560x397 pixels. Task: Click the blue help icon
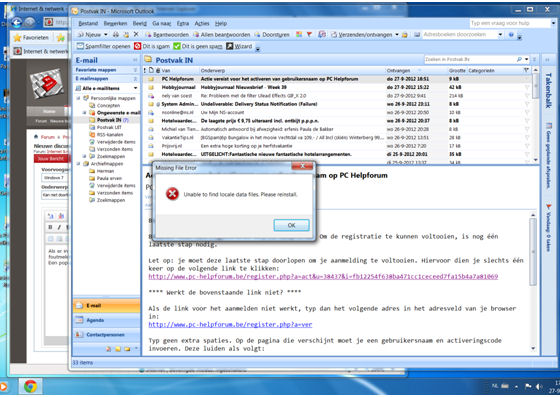tap(511, 35)
